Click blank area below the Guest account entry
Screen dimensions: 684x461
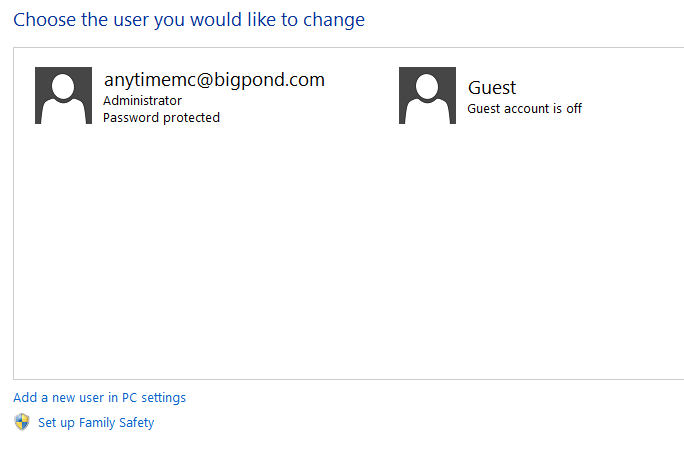point(490,218)
